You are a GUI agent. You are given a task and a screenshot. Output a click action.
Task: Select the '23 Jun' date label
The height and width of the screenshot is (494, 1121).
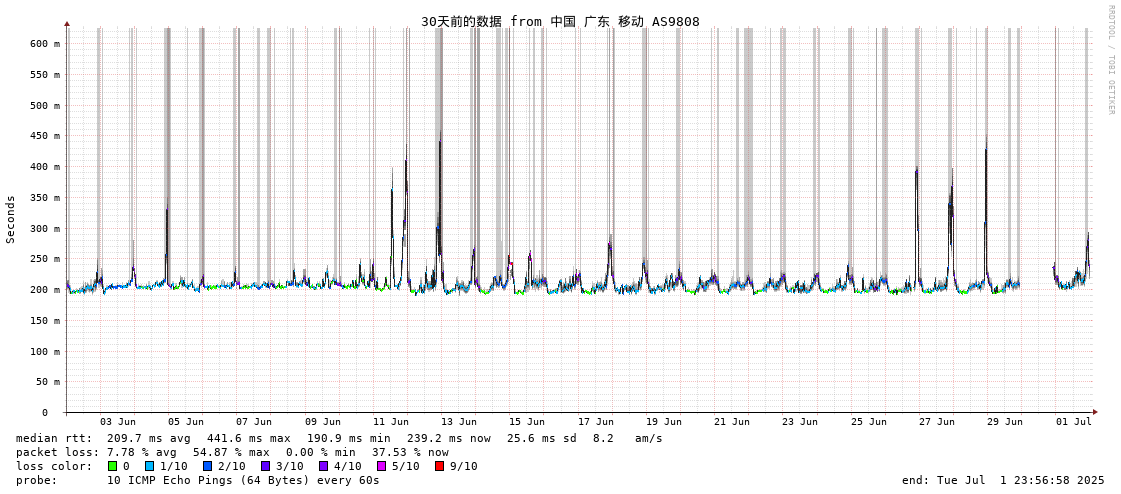tap(801, 422)
